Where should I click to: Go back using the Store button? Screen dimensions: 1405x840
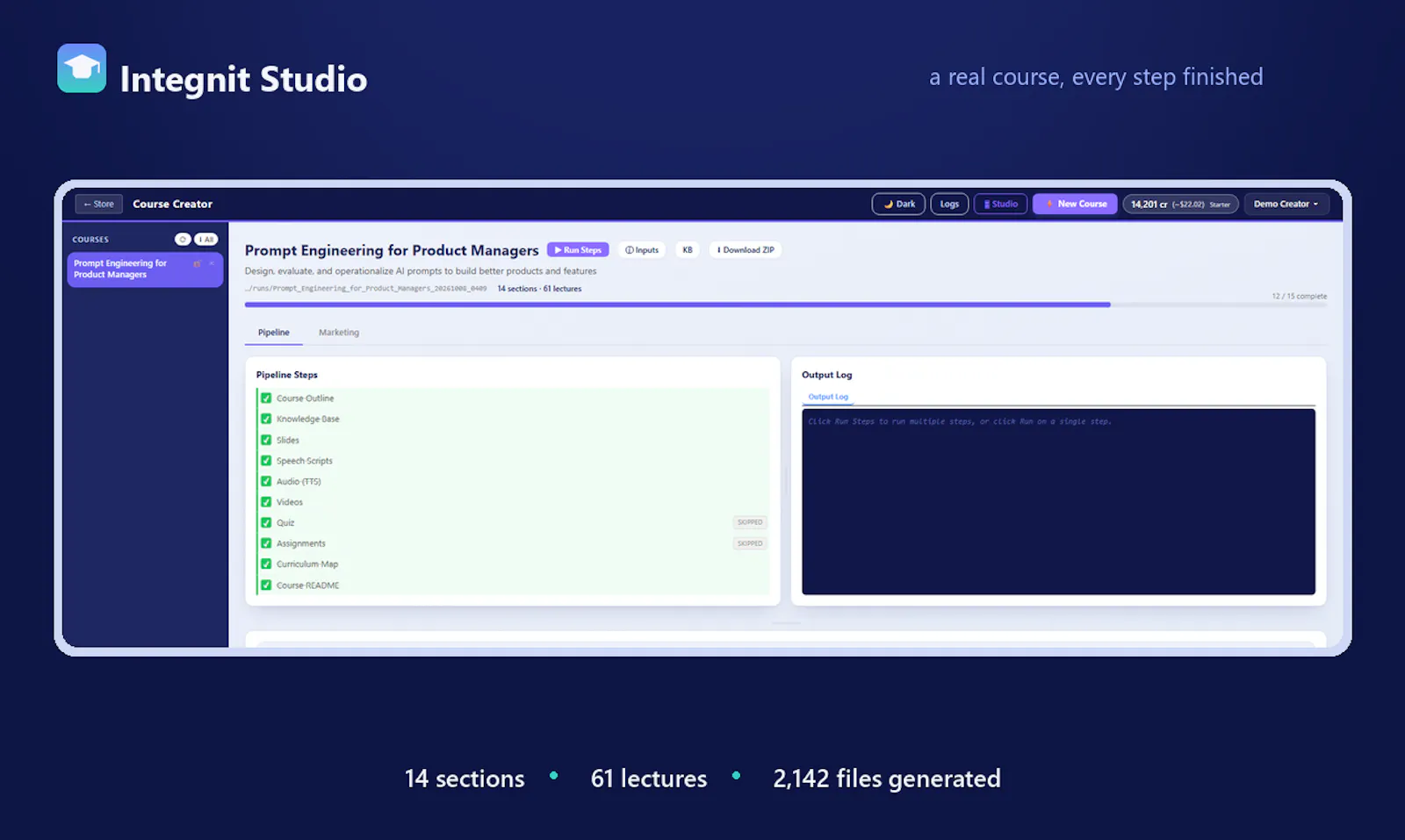(x=98, y=204)
